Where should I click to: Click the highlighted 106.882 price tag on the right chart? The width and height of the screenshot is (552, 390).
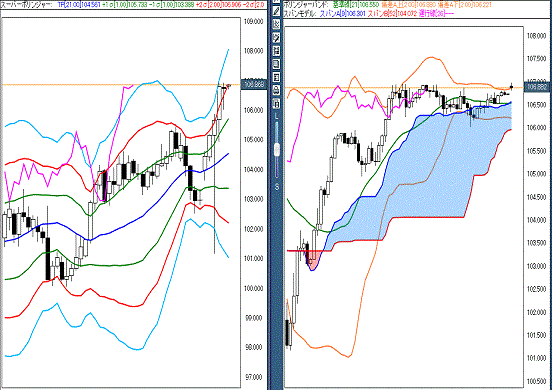click(x=538, y=87)
